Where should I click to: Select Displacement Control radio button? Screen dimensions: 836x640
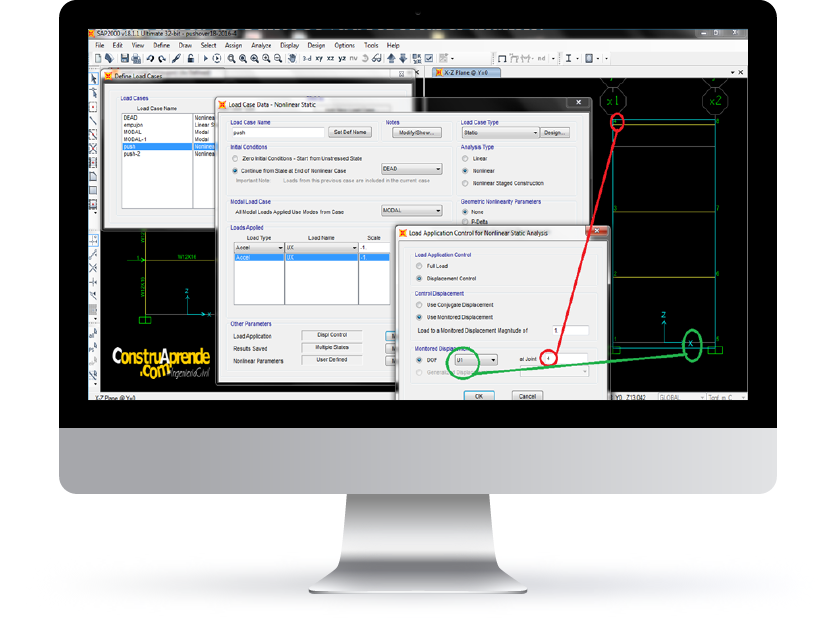(x=419, y=278)
